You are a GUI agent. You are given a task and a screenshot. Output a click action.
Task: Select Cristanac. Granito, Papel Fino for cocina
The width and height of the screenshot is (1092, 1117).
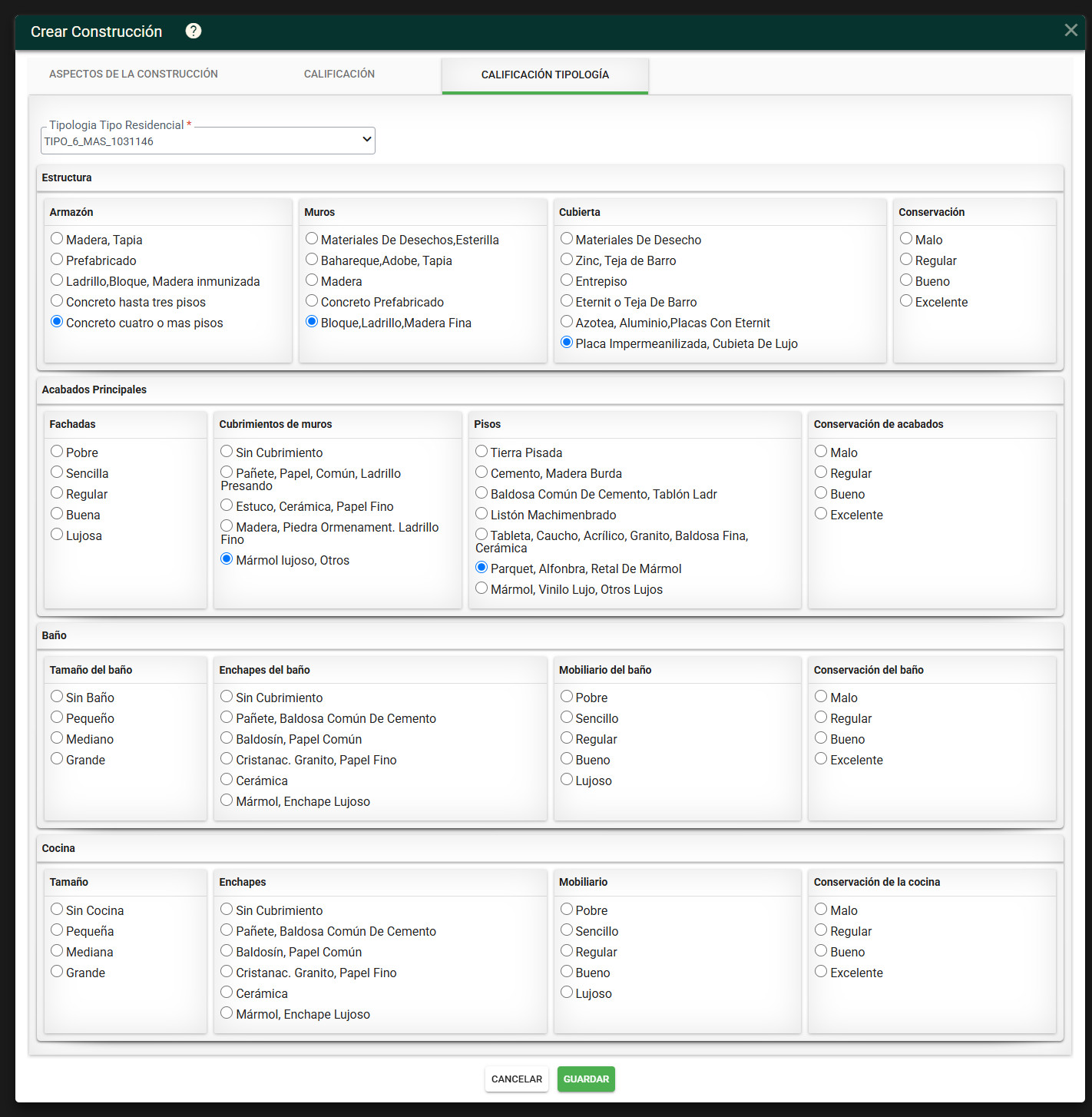coord(227,972)
